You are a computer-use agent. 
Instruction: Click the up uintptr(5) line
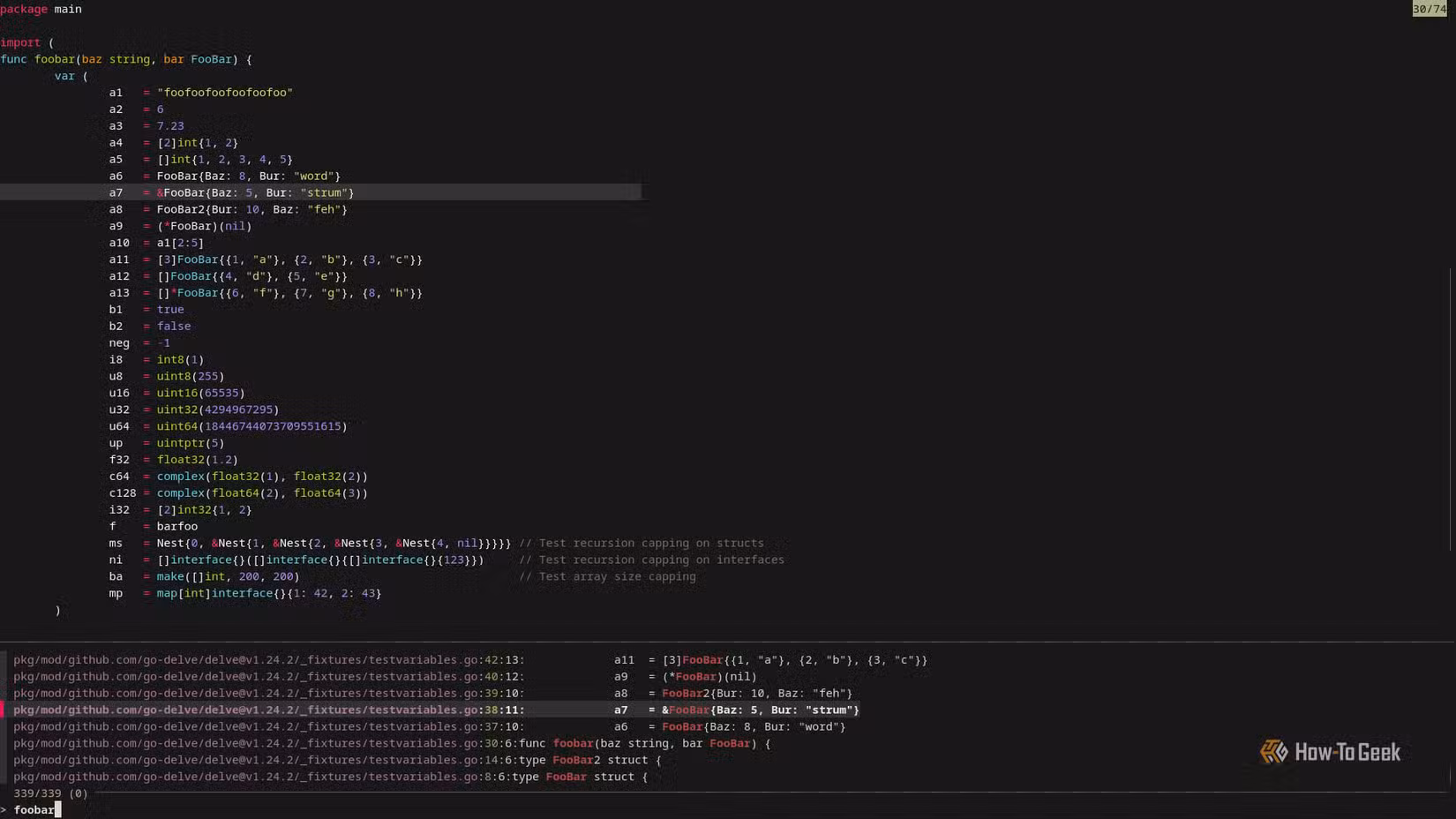click(167, 444)
